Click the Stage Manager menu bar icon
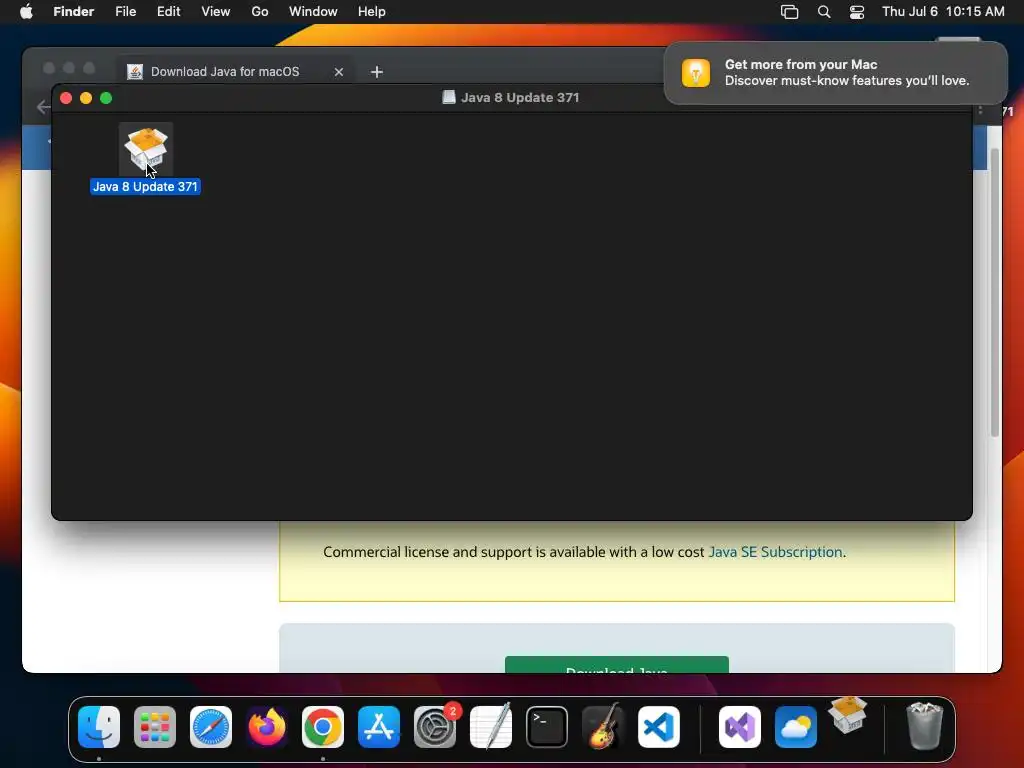Viewport: 1024px width, 768px height. pos(790,12)
